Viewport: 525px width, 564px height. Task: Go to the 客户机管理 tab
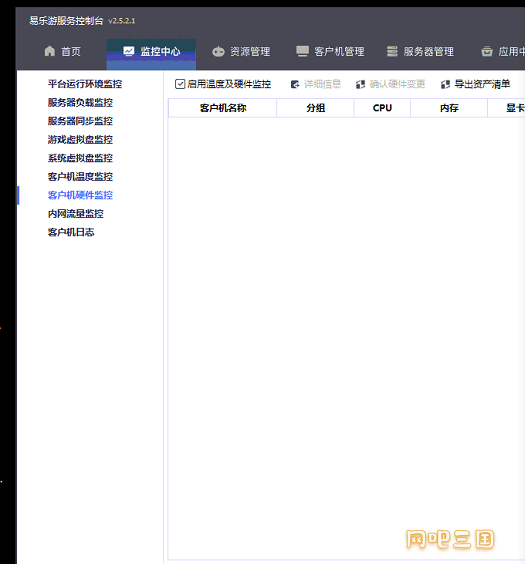tap(330, 51)
